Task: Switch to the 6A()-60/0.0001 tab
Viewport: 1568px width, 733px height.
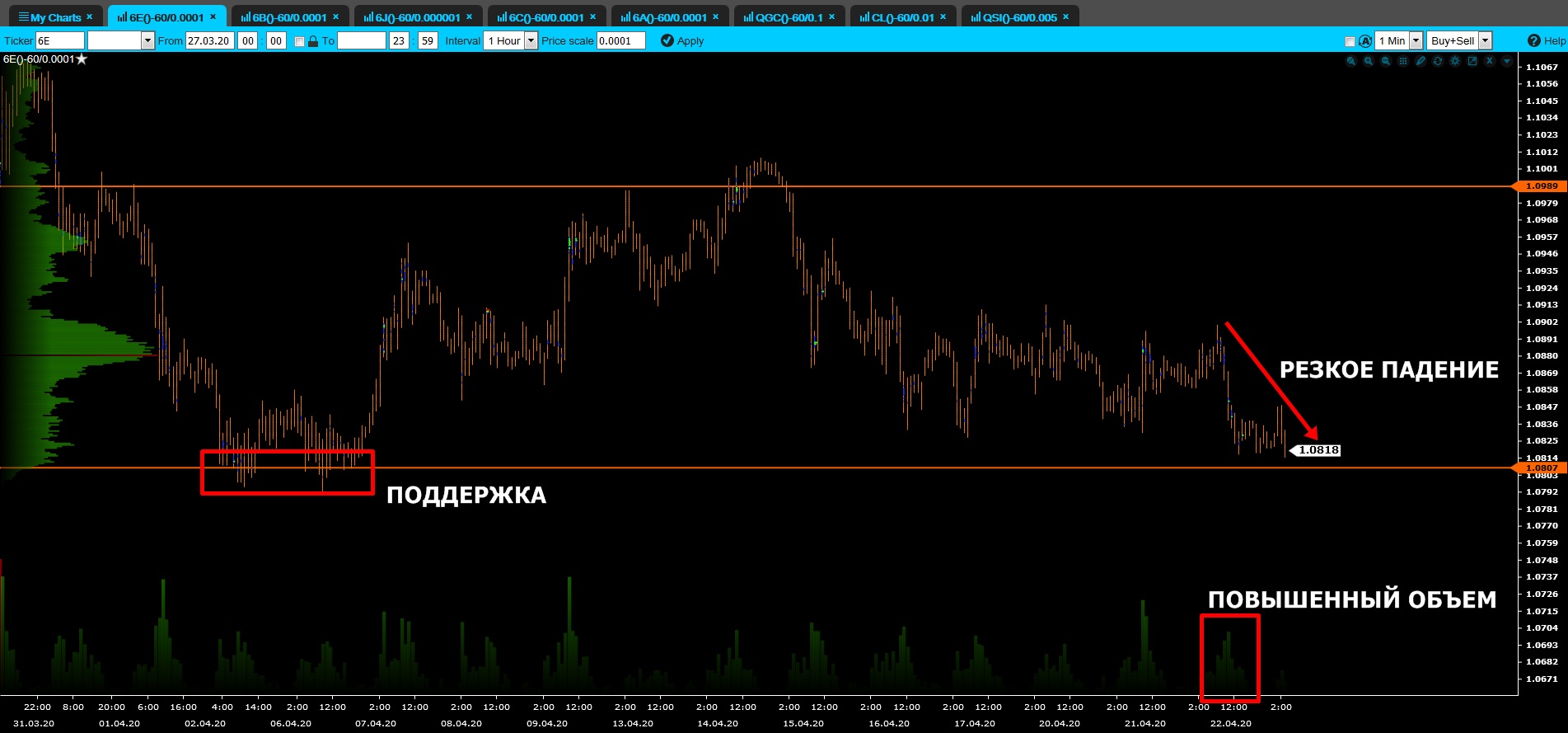Action: 670,17
